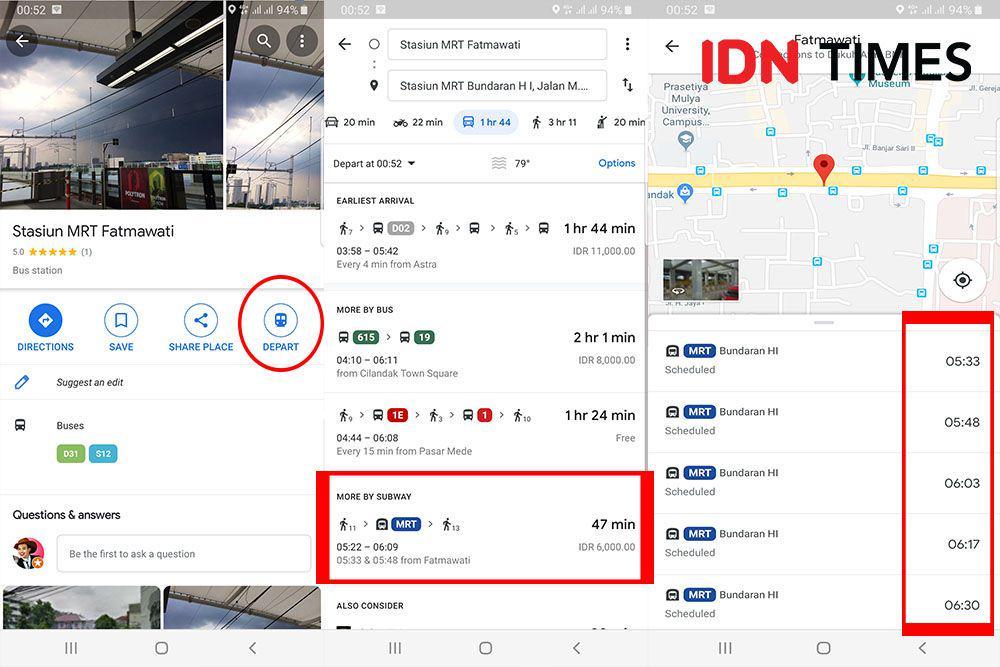This screenshot has height=667, width=1000.
Task: Tap Home button on route options screen
Action: pyautogui.click(x=485, y=648)
